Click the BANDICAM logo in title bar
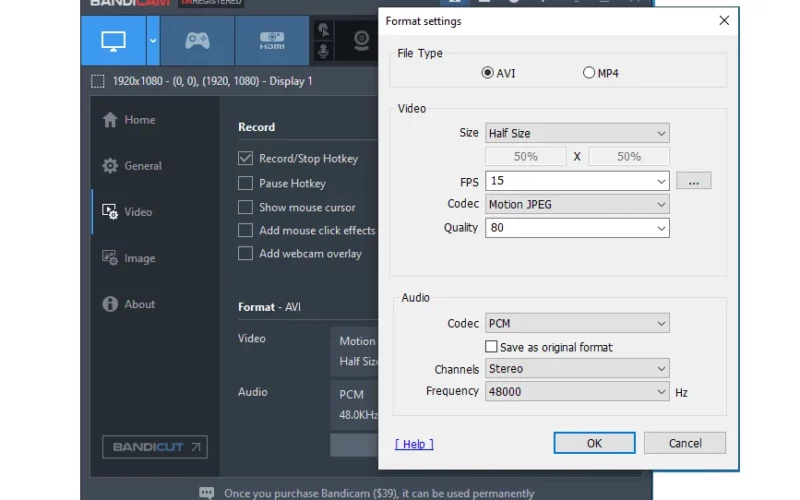This screenshot has width=800, height=500. tap(130, 3)
